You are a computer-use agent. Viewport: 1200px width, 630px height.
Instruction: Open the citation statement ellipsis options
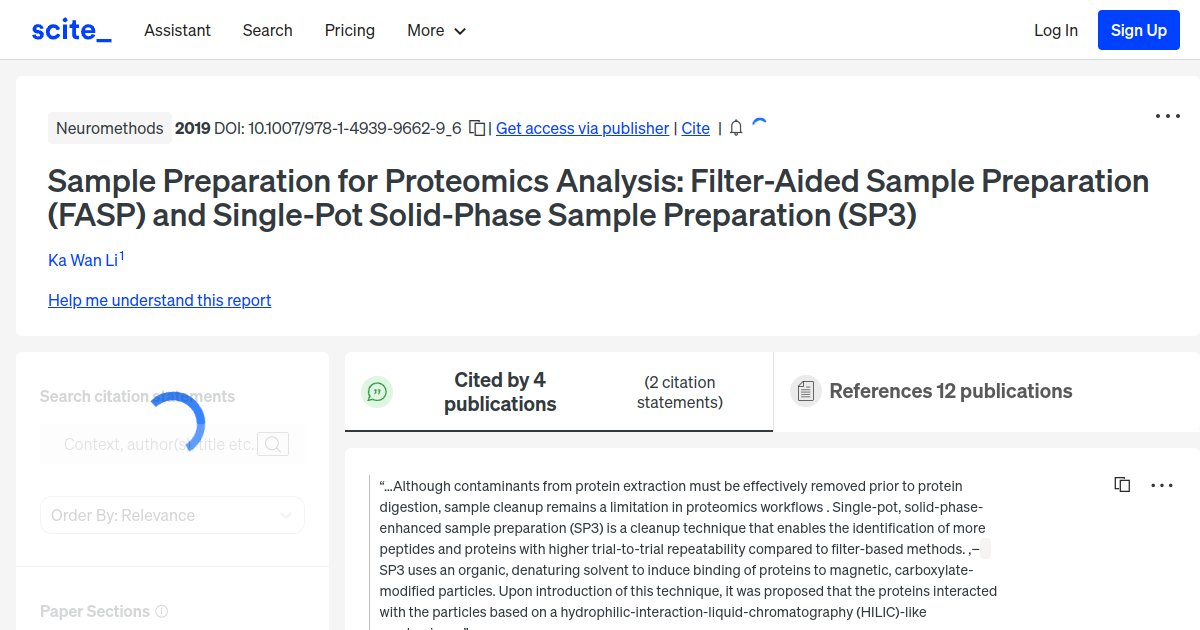[x=1161, y=485]
